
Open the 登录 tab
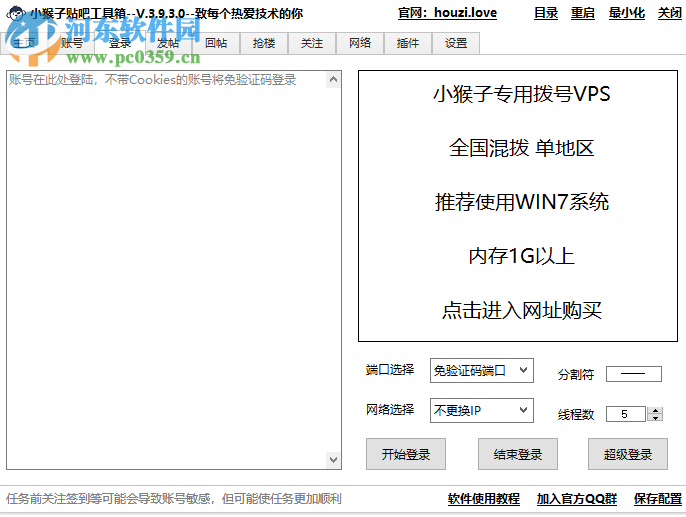[120, 43]
